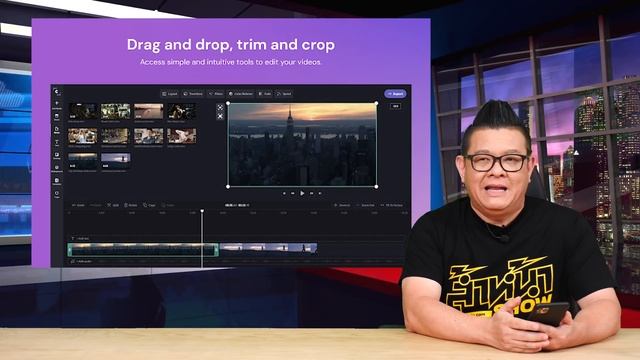Click Add text on the text track
Image resolution: width=640 pixels, height=360 pixels.
pos(81,238)
